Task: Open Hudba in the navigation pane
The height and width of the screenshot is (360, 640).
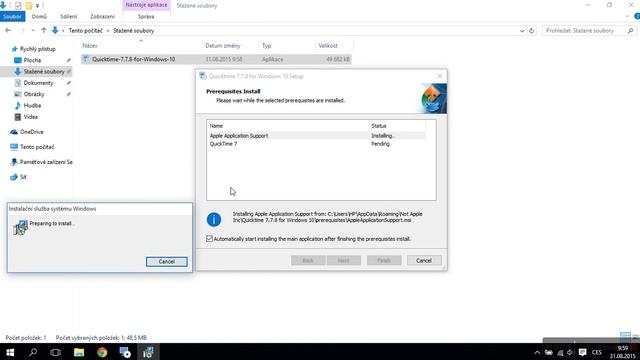Action: coord(32,106)
